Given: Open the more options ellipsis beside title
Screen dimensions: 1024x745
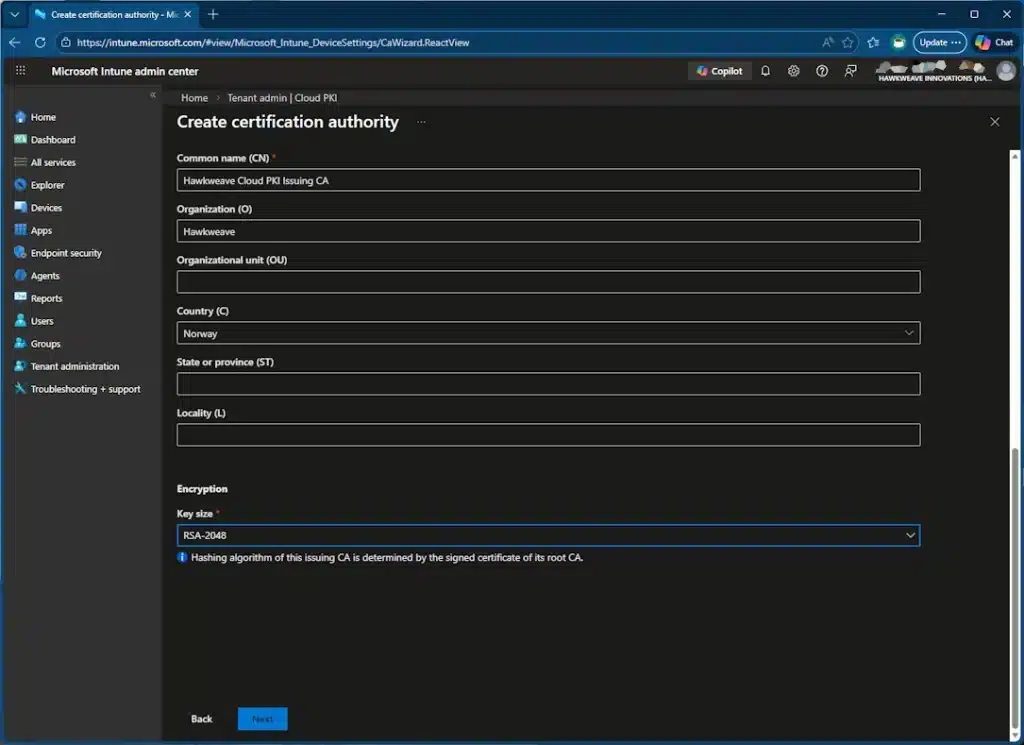Looking at the screenshot, I should [x=421, y=122].
